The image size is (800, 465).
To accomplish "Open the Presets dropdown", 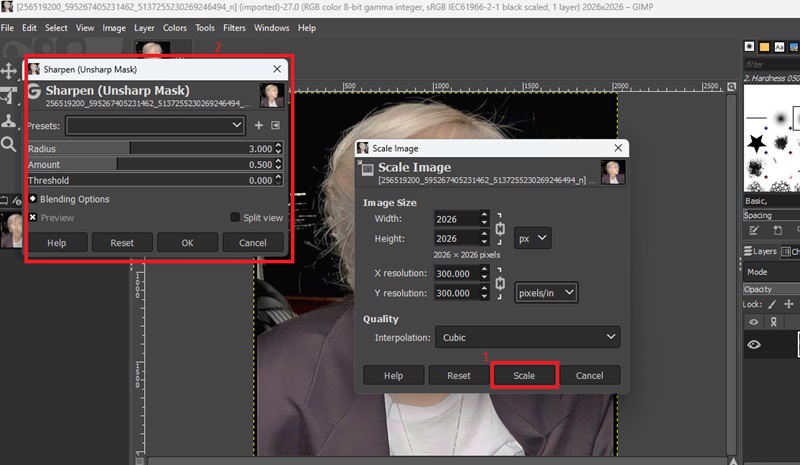I will click(x=156, y=126).
